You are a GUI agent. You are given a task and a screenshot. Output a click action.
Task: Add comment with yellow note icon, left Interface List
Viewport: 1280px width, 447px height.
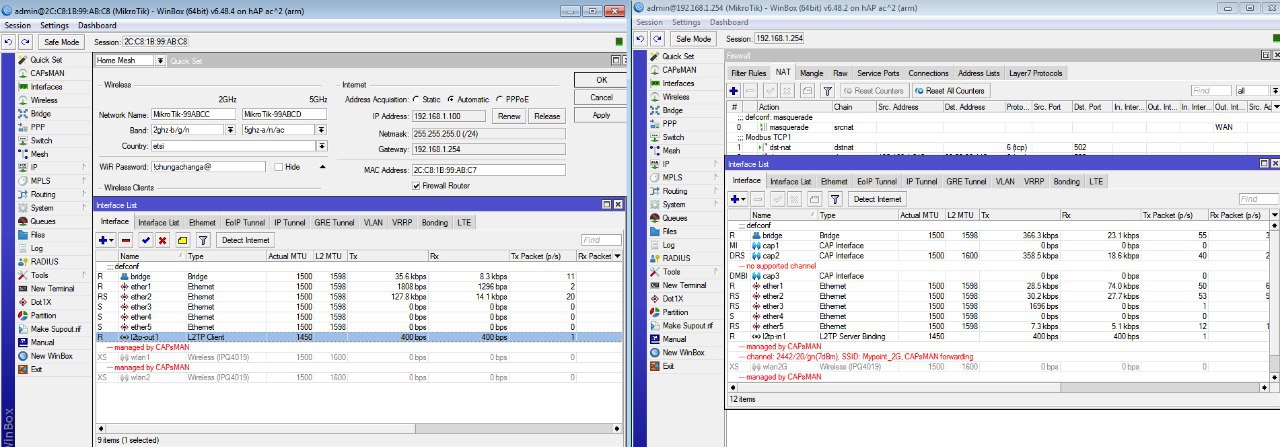point(182,240)
